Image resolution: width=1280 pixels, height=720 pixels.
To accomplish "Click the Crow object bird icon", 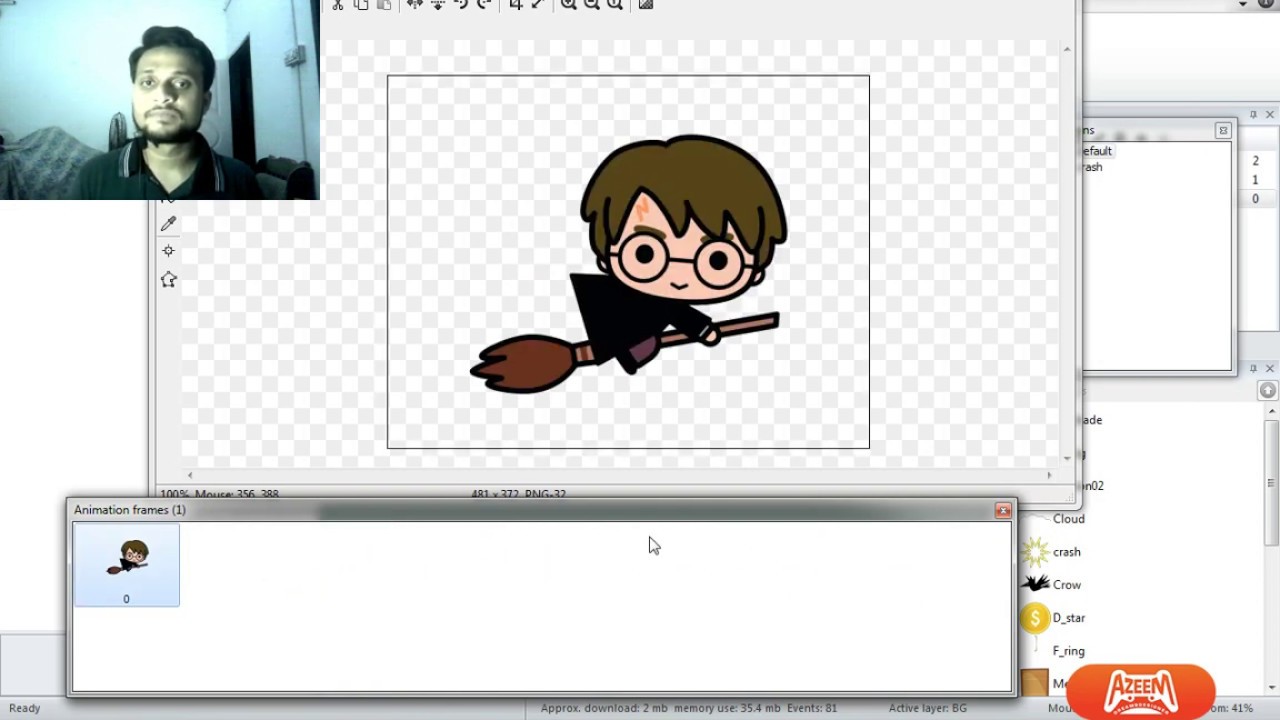I will coord(1035,584).
